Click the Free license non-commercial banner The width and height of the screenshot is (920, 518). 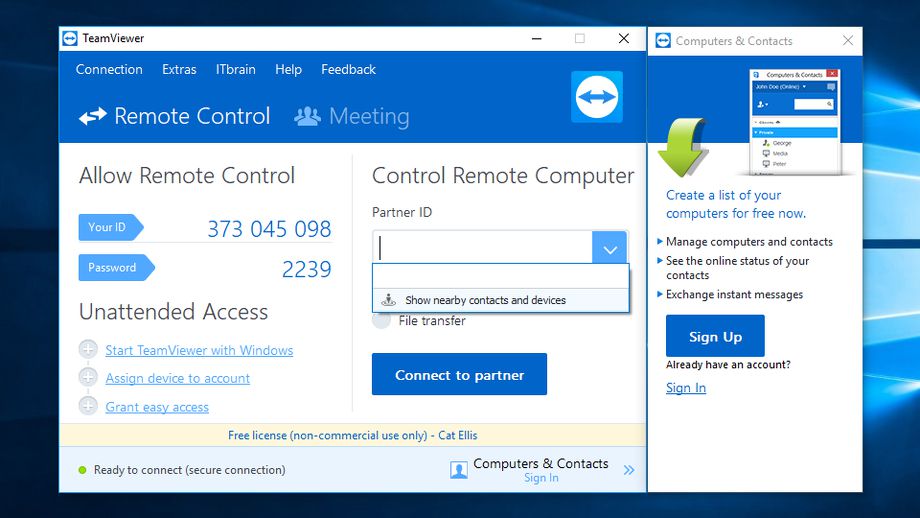pyautogui.click(x=353, y=435)
